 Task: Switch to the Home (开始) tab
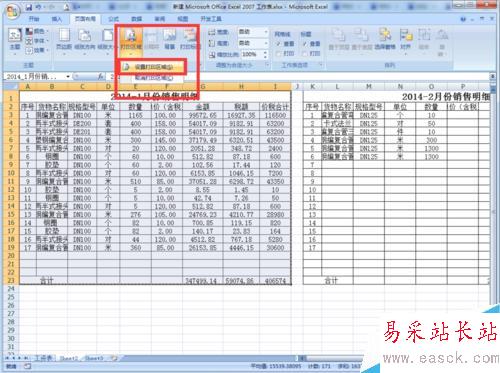[34, 19]
